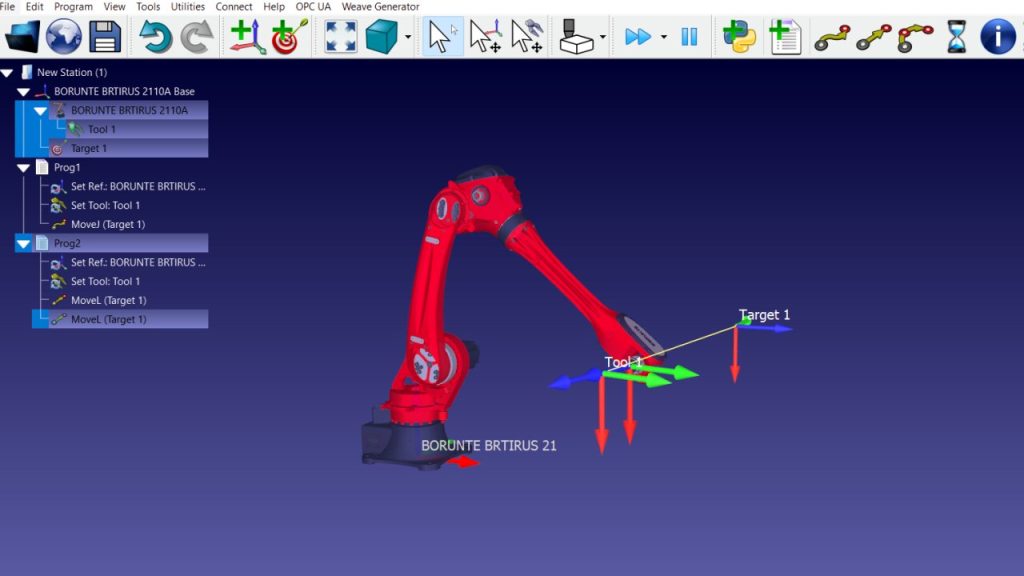Pause the simulation
Image resolution: width=1024 pixels, height=576 pixels.
689,37
